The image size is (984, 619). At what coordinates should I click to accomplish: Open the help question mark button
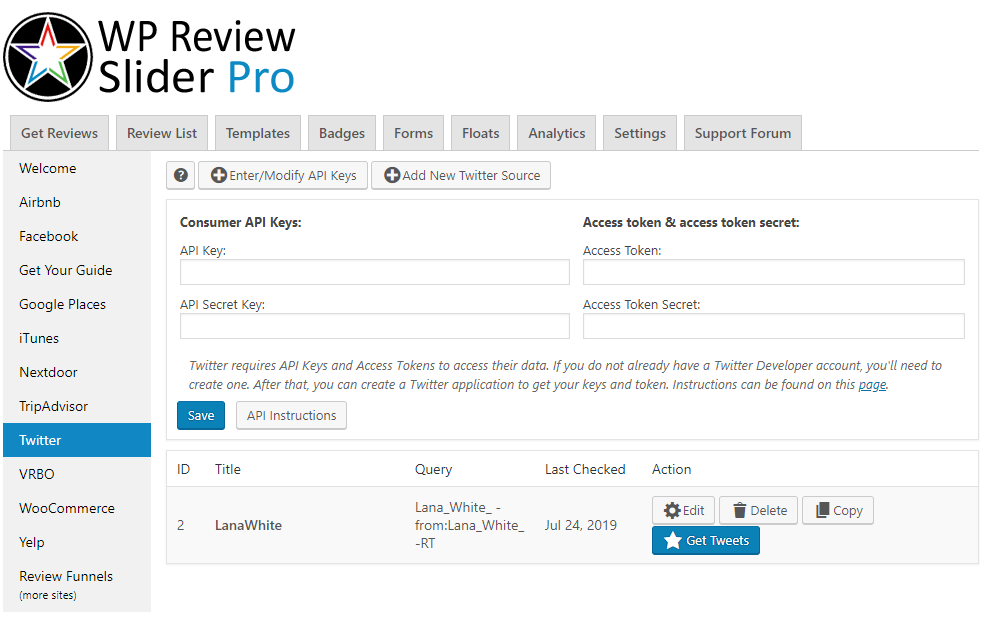click(181, 175)
